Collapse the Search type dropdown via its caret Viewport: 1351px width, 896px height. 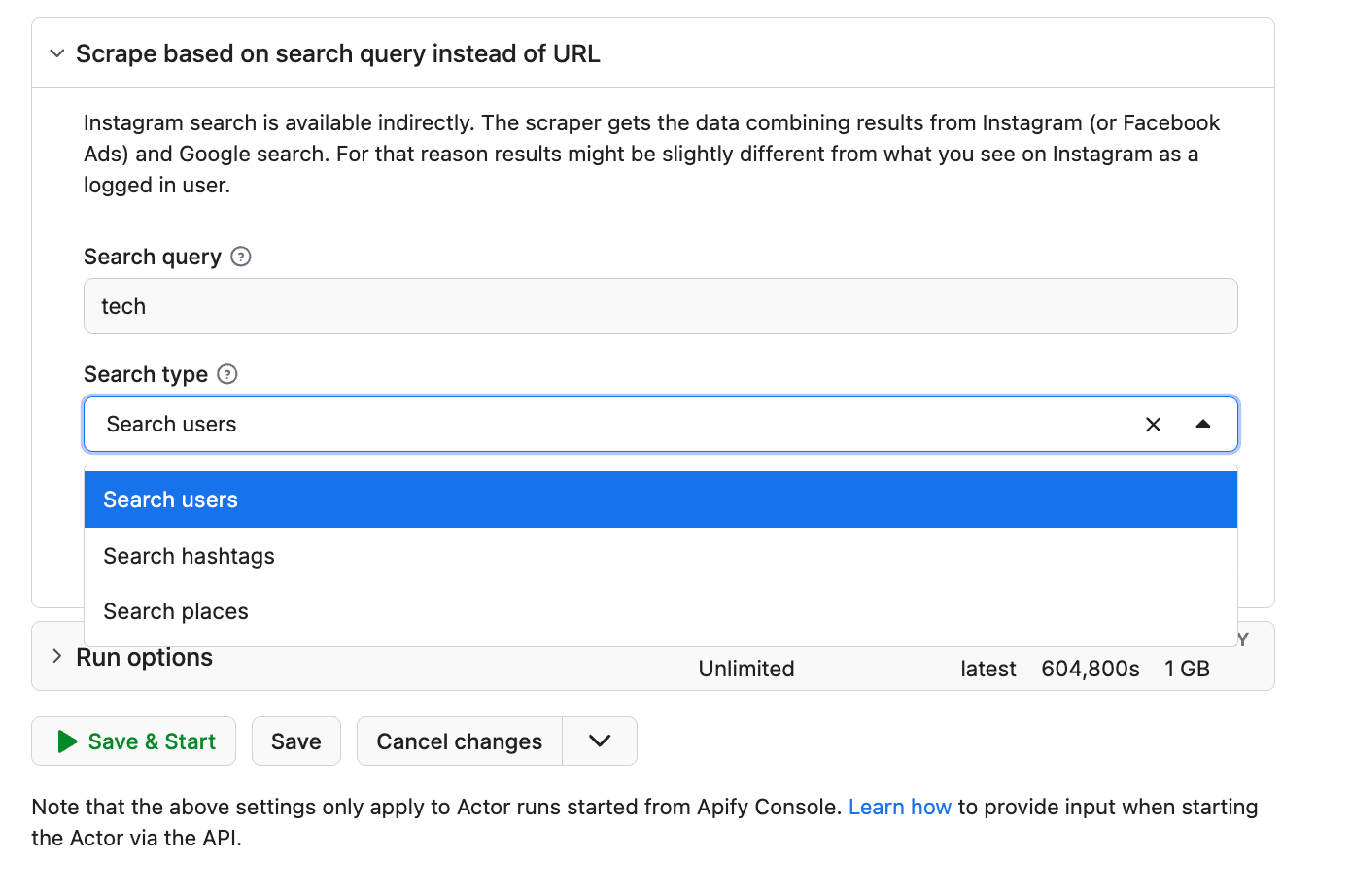coord(1204,424)
